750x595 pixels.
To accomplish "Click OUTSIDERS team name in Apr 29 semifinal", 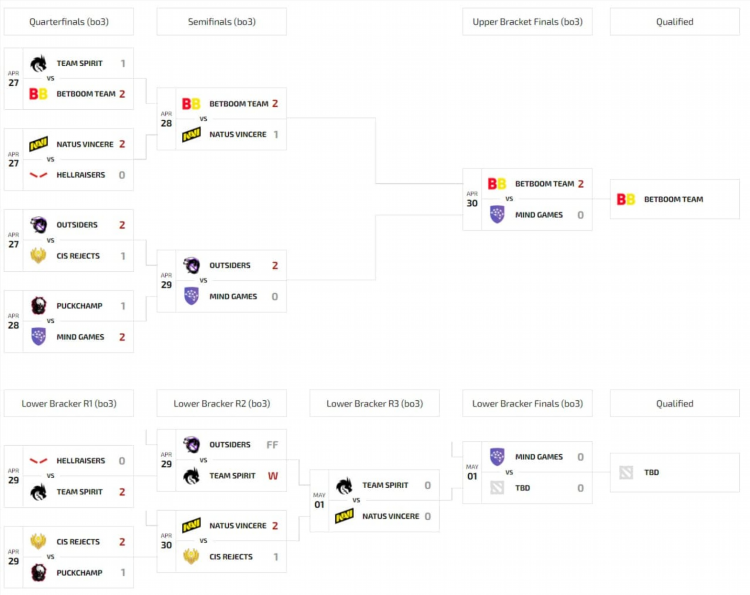I will point(230,265).
